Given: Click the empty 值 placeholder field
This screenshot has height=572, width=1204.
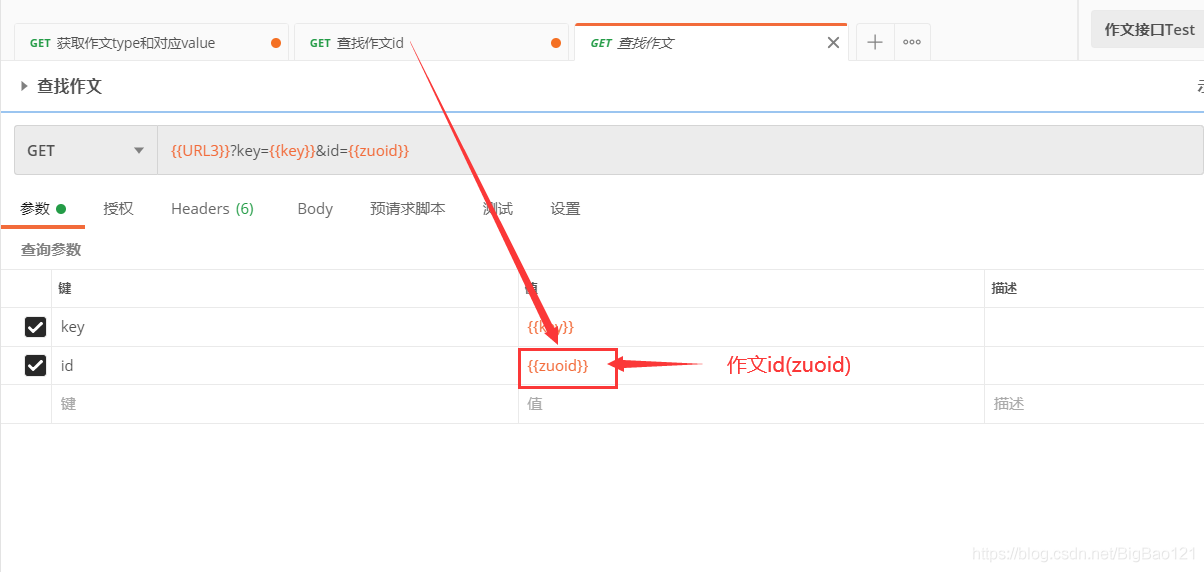Looking at the screenshot, I should point(751,404).
